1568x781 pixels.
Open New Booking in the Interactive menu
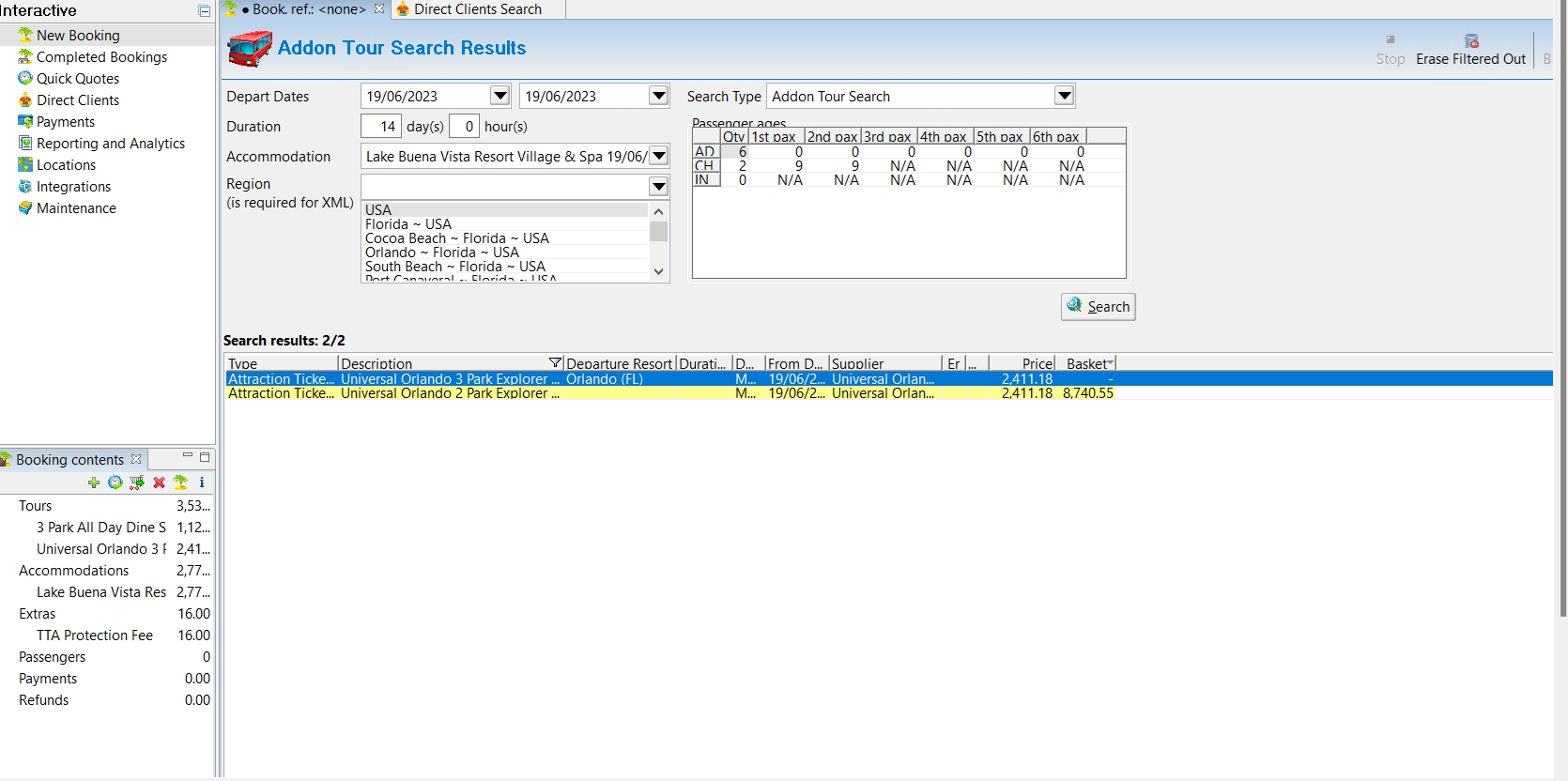point(78,35)
